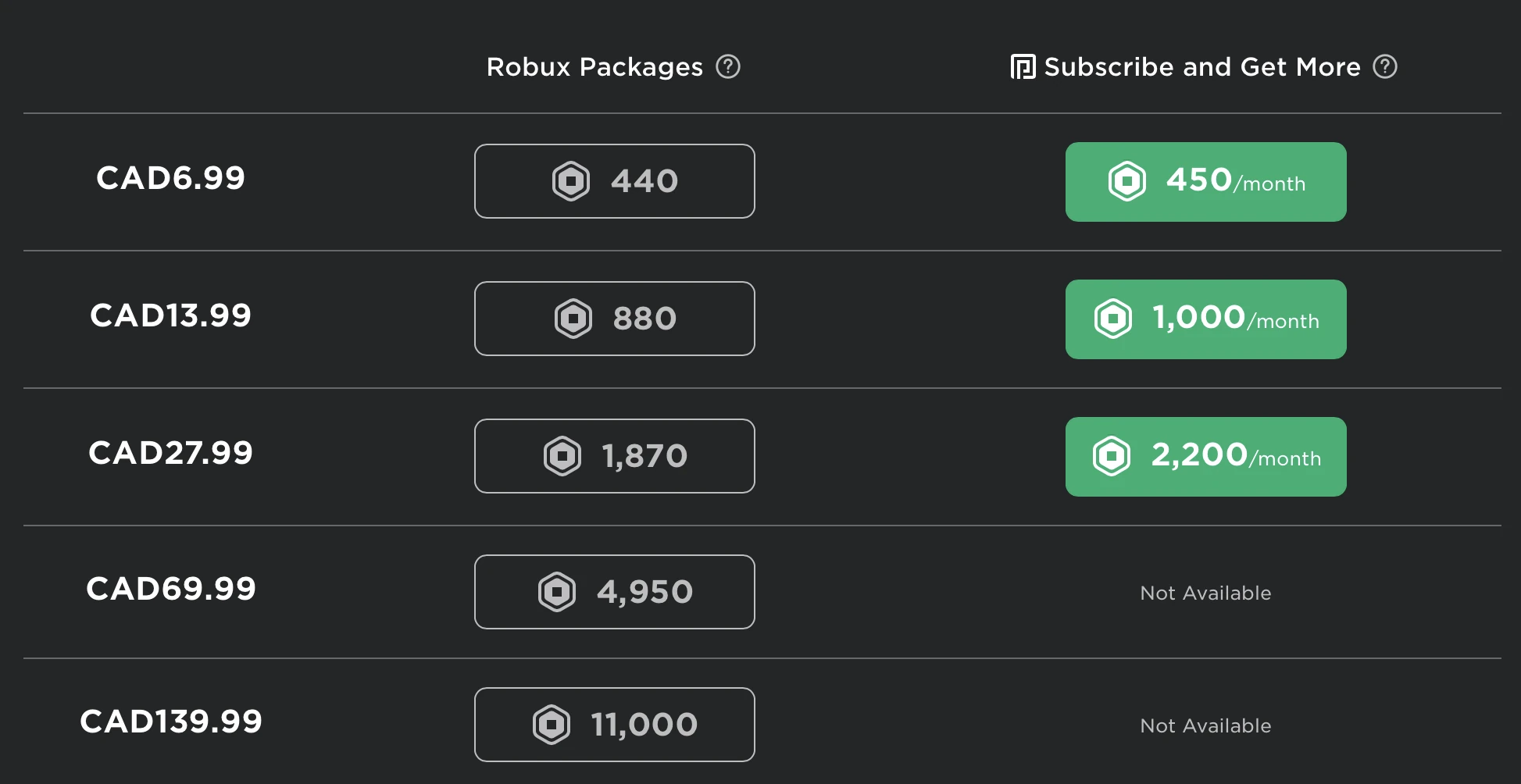Click the Not Available text for CAD69.99
The height and width of the screenshot is (784, 1521).
1205,593
